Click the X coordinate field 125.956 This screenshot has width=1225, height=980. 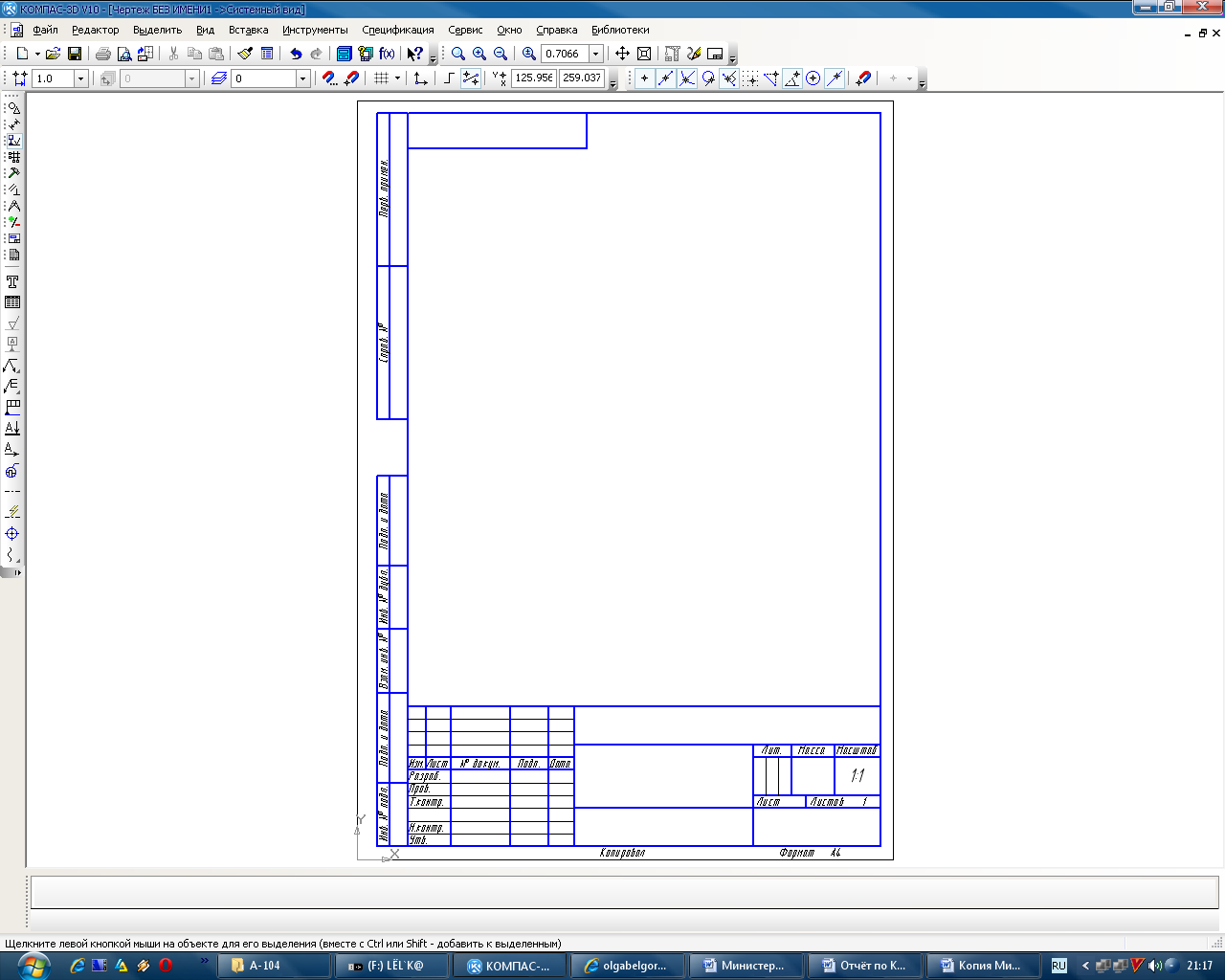(x=534, y=78)
